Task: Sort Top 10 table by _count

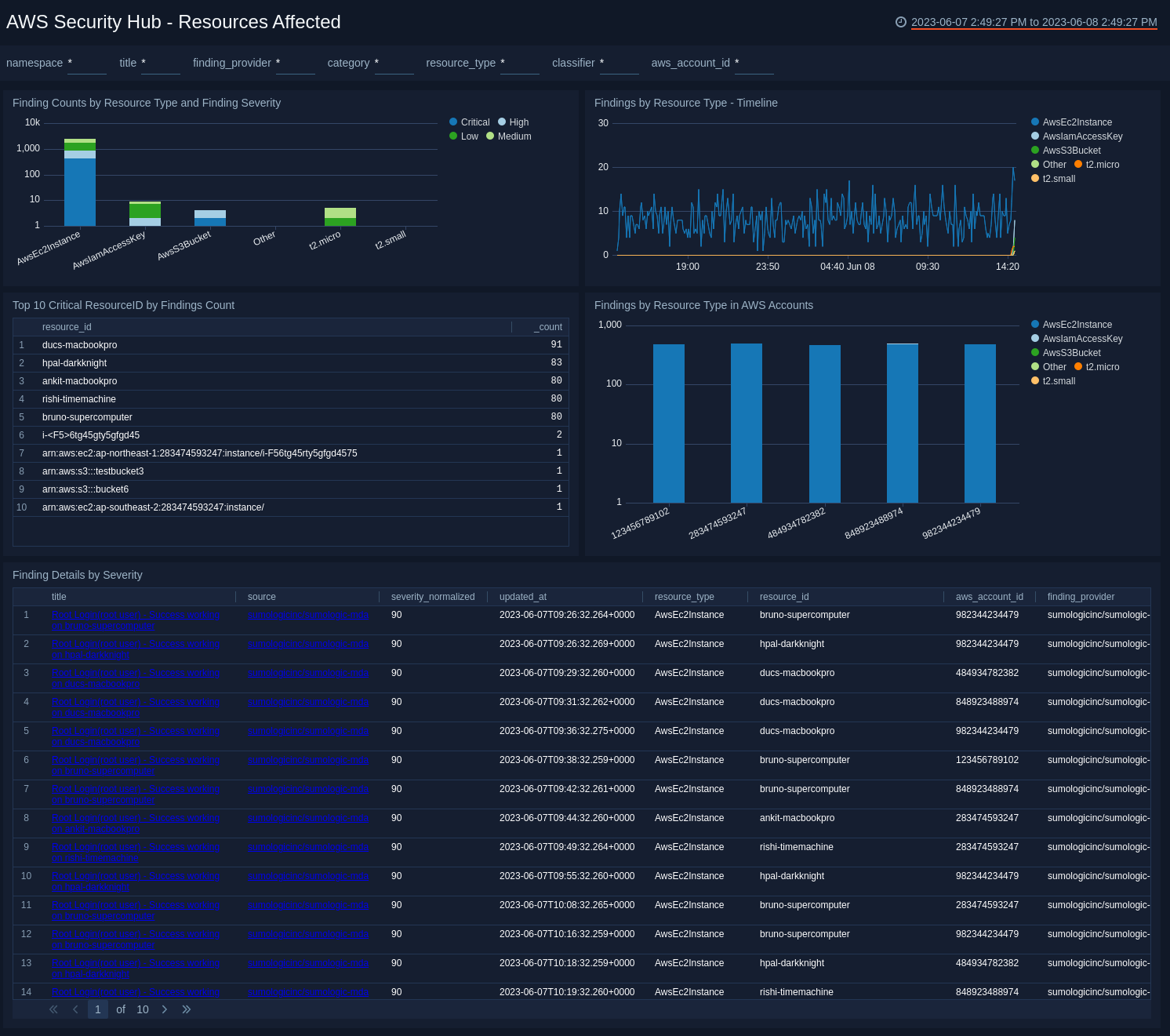Action: pyautogui.click(x=548, y=327)
